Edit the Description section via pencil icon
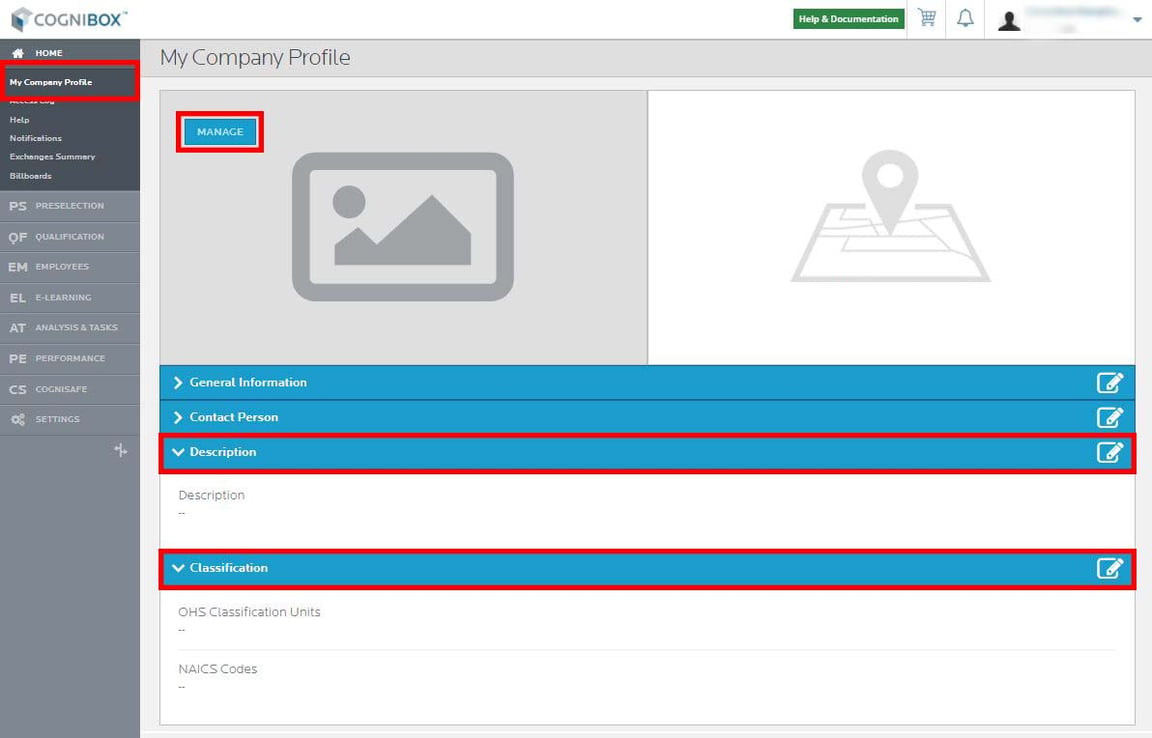Screen dimensions: 1152x738 (x=1109, y=452)
